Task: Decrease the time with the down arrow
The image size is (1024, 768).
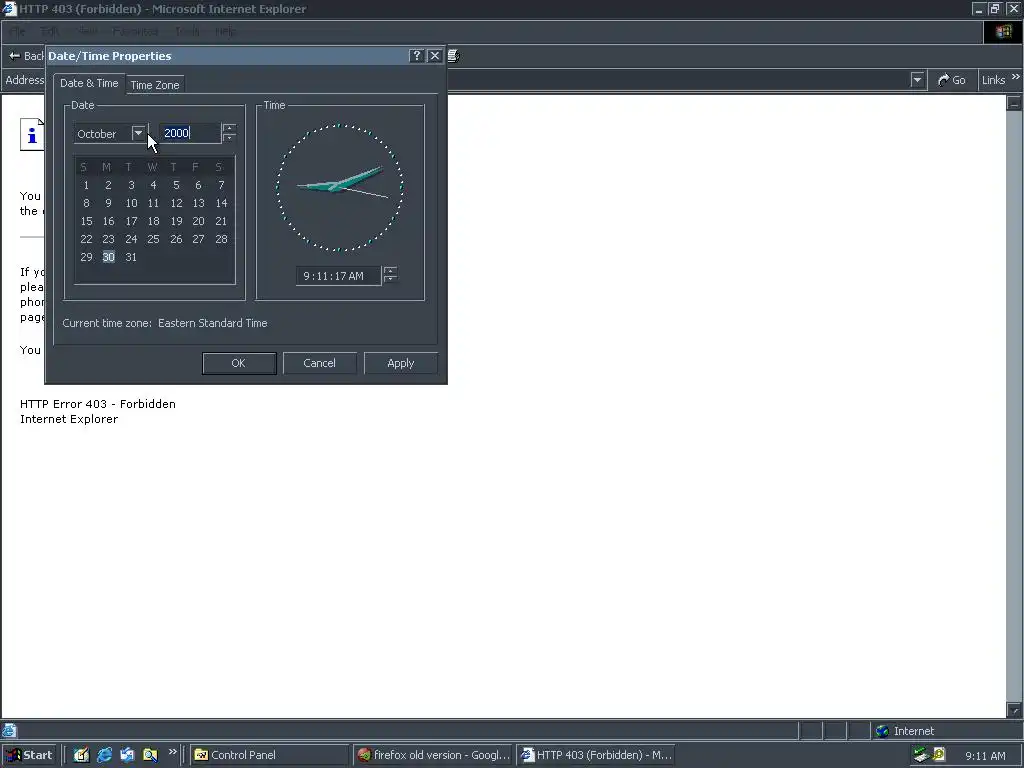Action: (x=390, y=280)
